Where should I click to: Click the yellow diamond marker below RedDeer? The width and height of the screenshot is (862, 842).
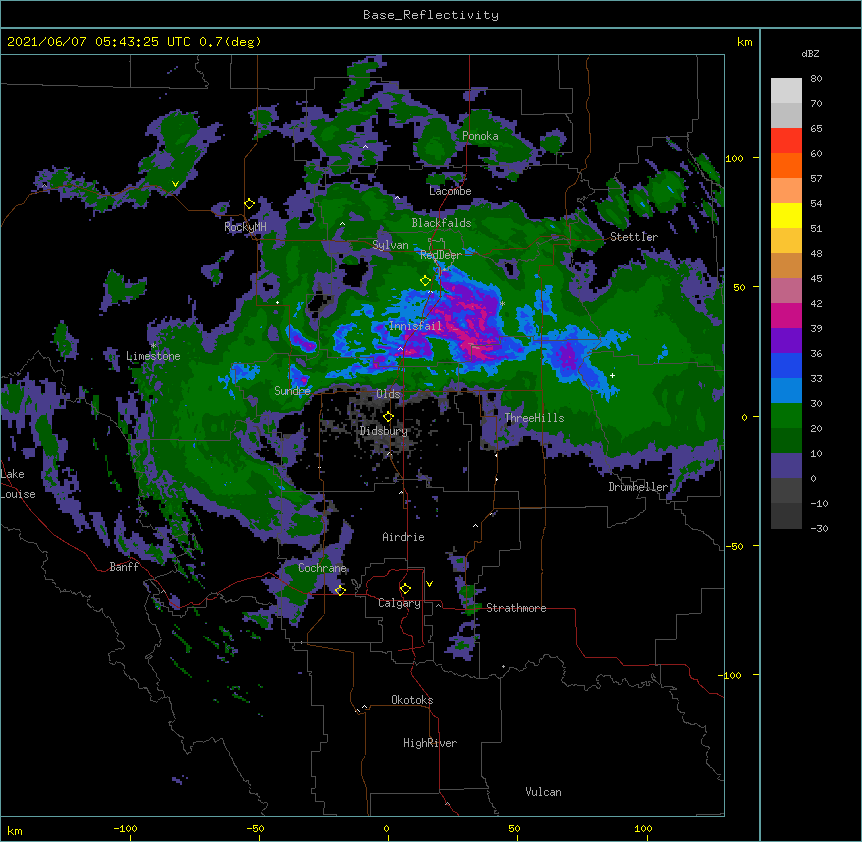pos(426,281)
